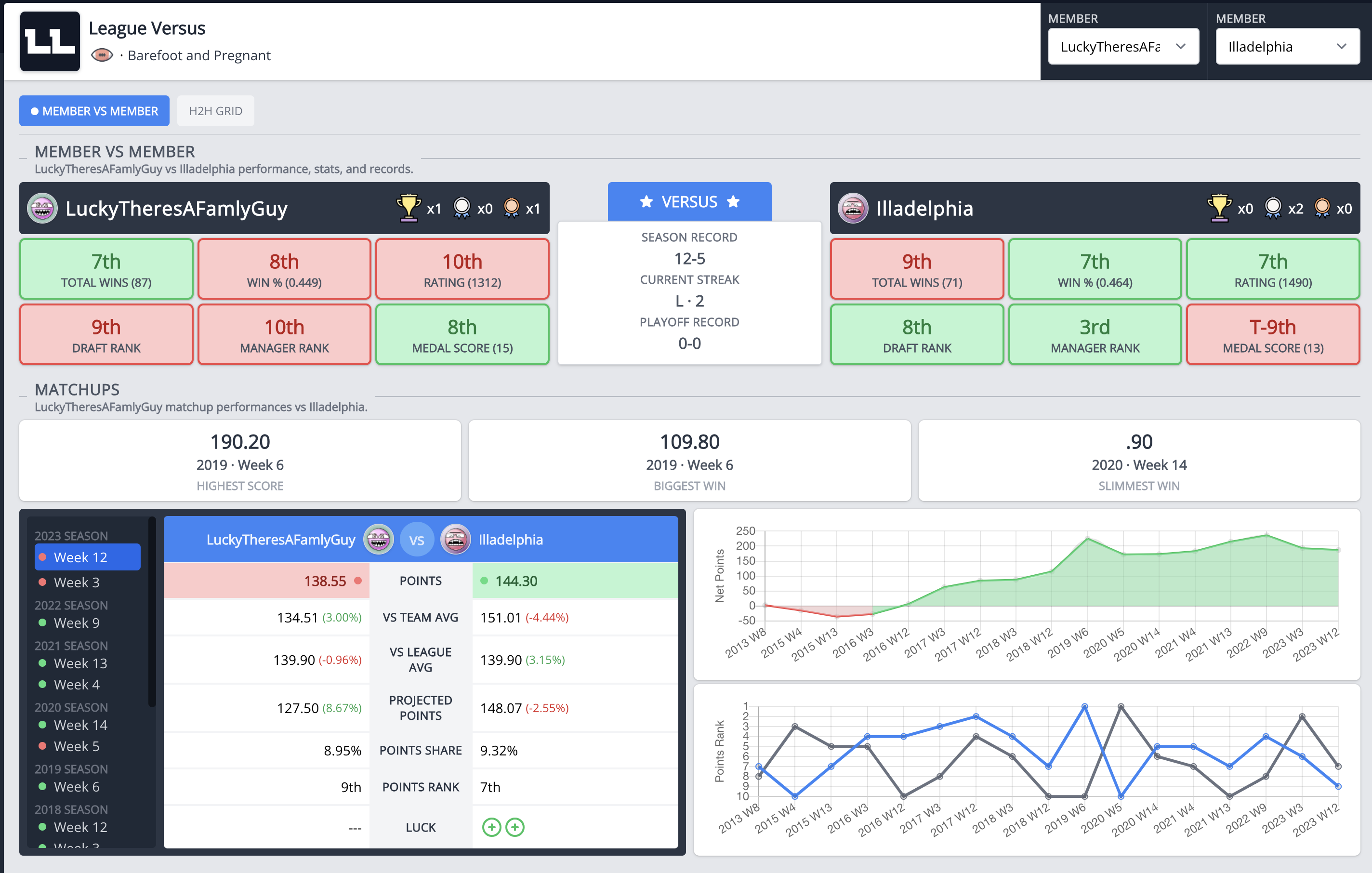Click Illadelphia's bronze medal icon

(x=1322, y=208)
